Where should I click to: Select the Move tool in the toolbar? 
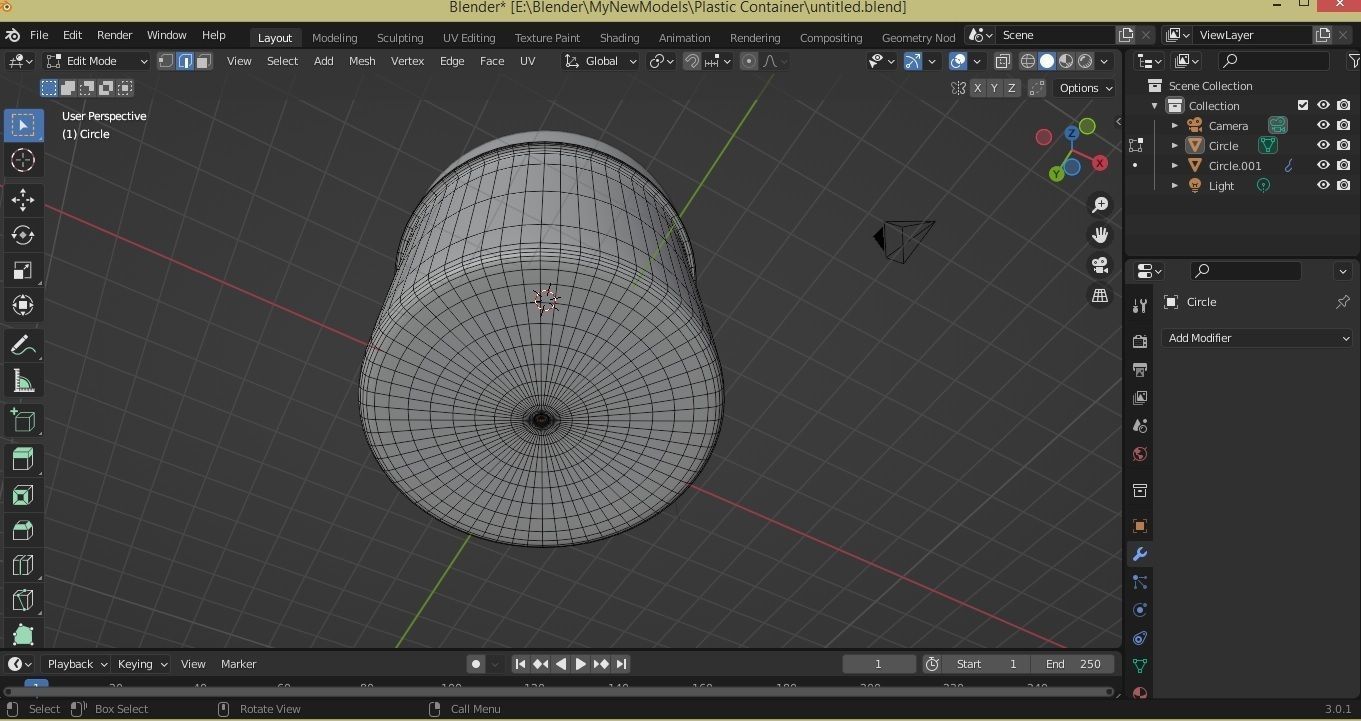tap(23, 200)
